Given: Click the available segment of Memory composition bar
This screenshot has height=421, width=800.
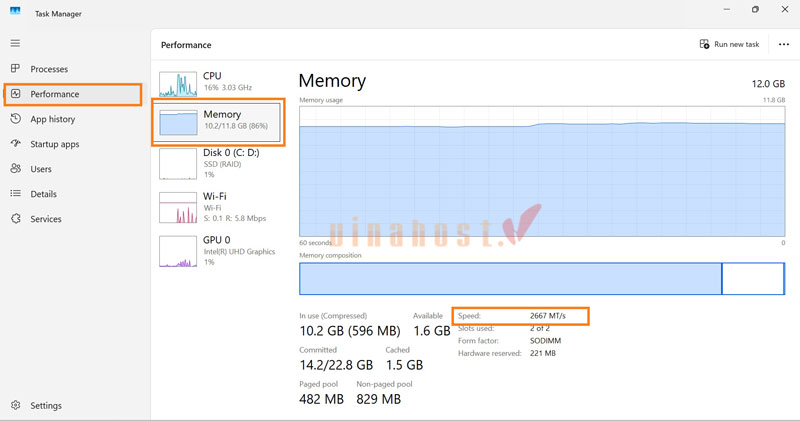Looking at the screenshot, I should [x=753, y=279].
